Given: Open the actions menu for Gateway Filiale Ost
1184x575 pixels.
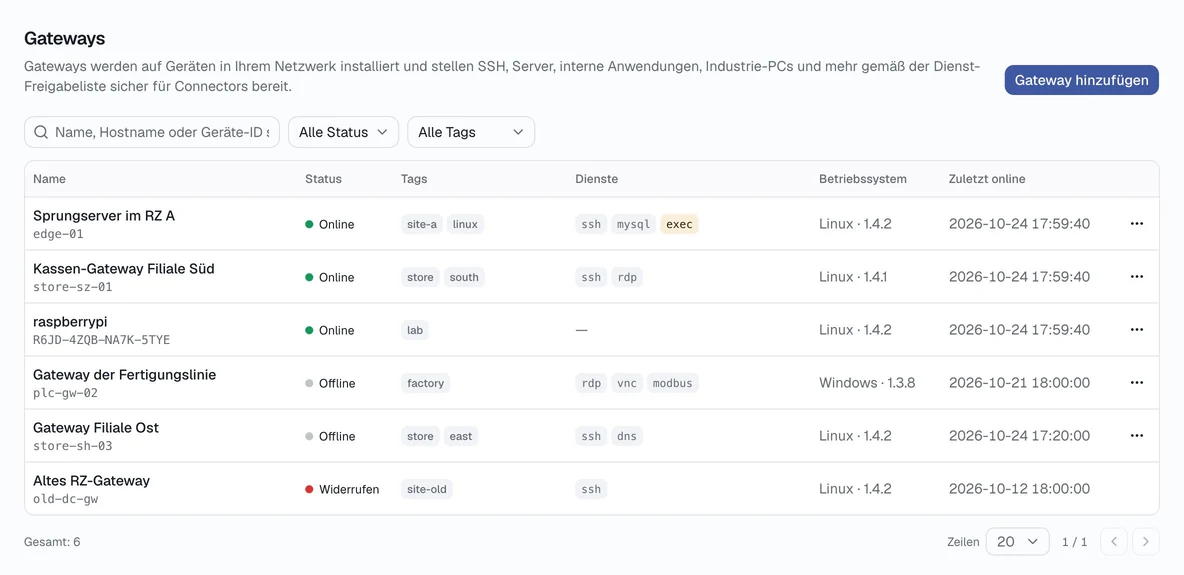Looking at the screenshot, I should point(1136,435).
